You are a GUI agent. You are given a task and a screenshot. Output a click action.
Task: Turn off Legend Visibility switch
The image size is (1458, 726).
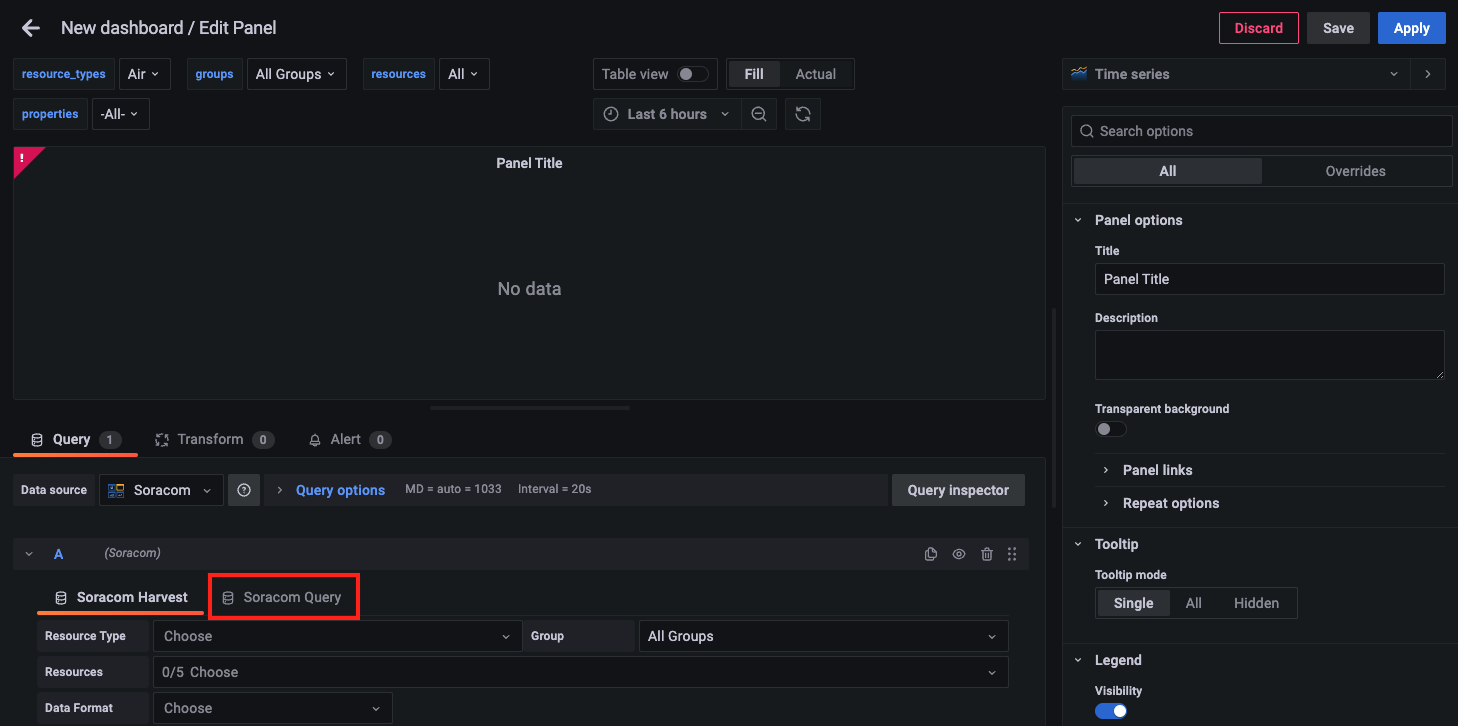[x=1111, y=711]
